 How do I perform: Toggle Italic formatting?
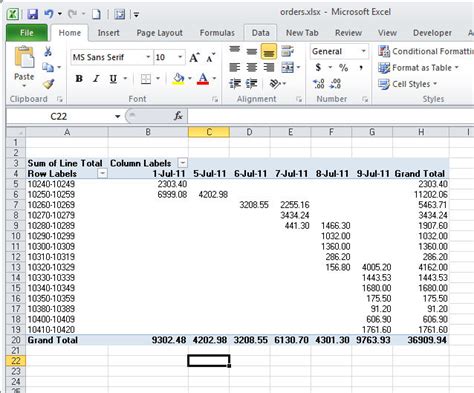pos(96,79)
